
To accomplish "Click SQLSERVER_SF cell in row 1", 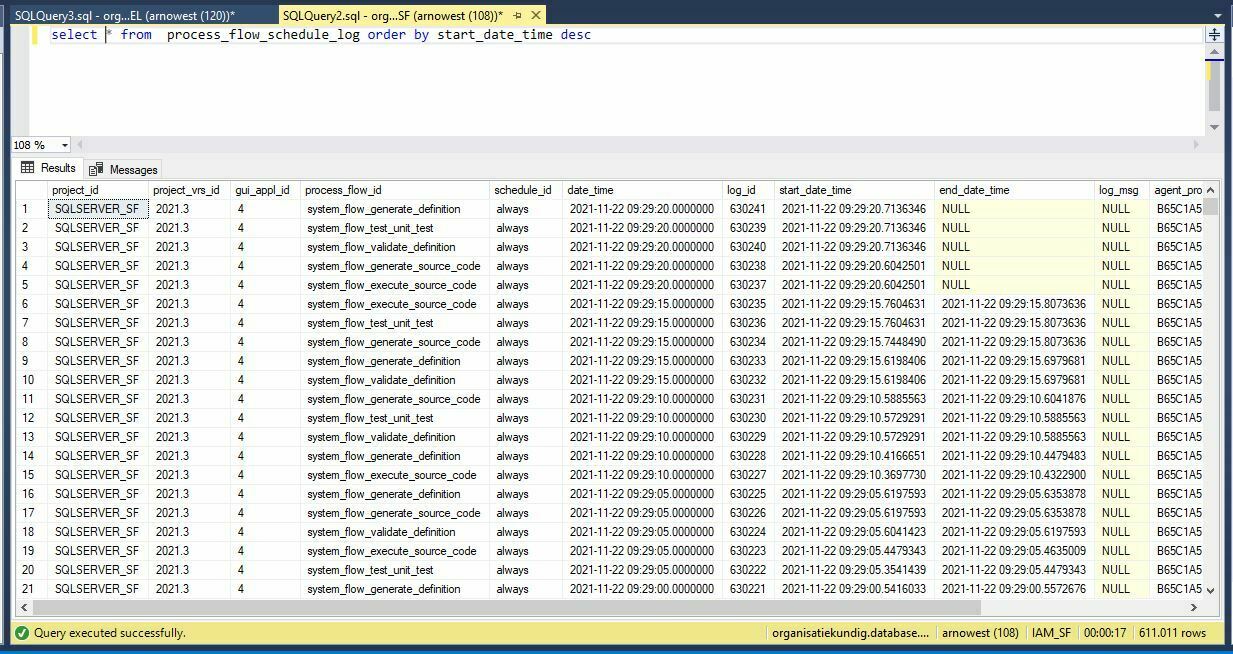I will [98, 209].
